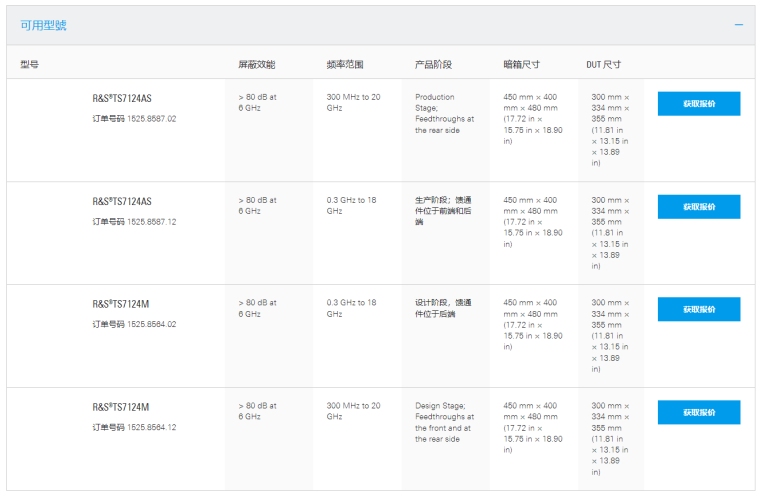
Task: Click the Production Stage description cell
Action: 444,114
